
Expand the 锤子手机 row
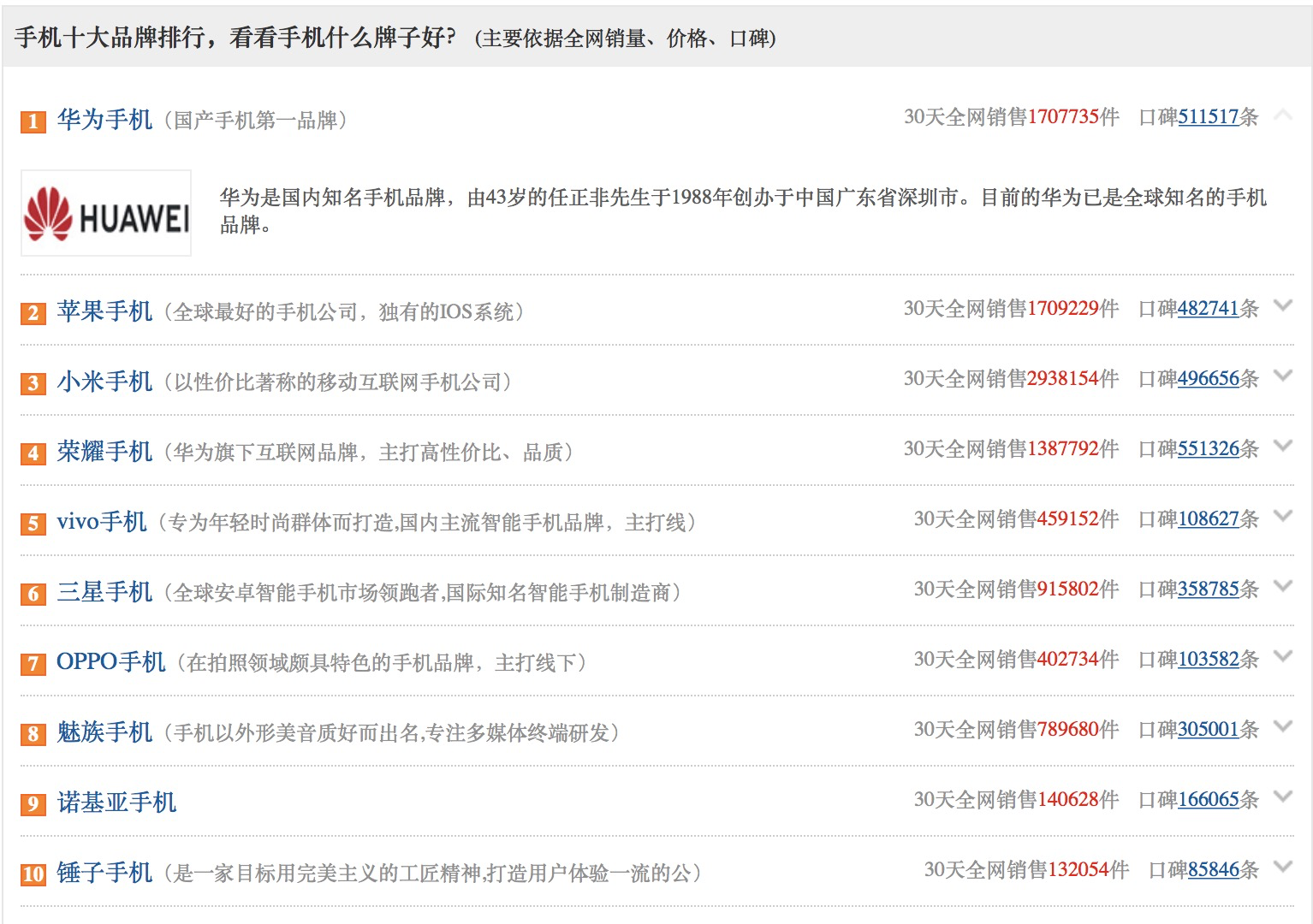(x=1282, y=867)
